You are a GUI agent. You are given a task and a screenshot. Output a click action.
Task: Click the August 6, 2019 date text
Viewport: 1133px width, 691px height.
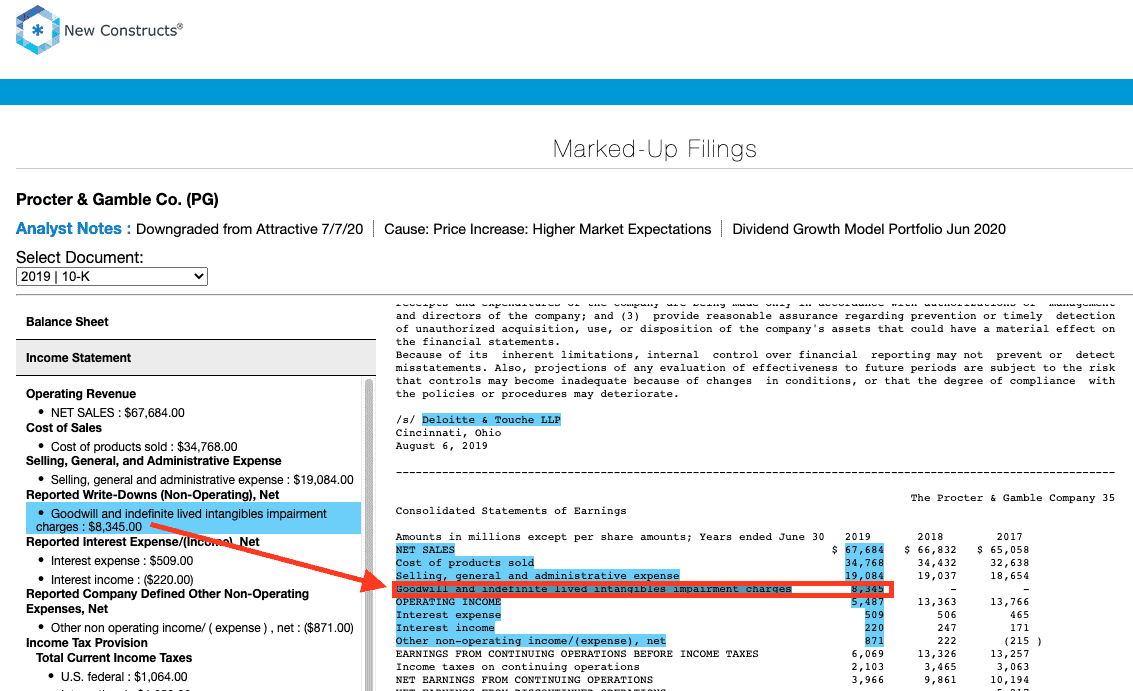click(x=441, y=446)
